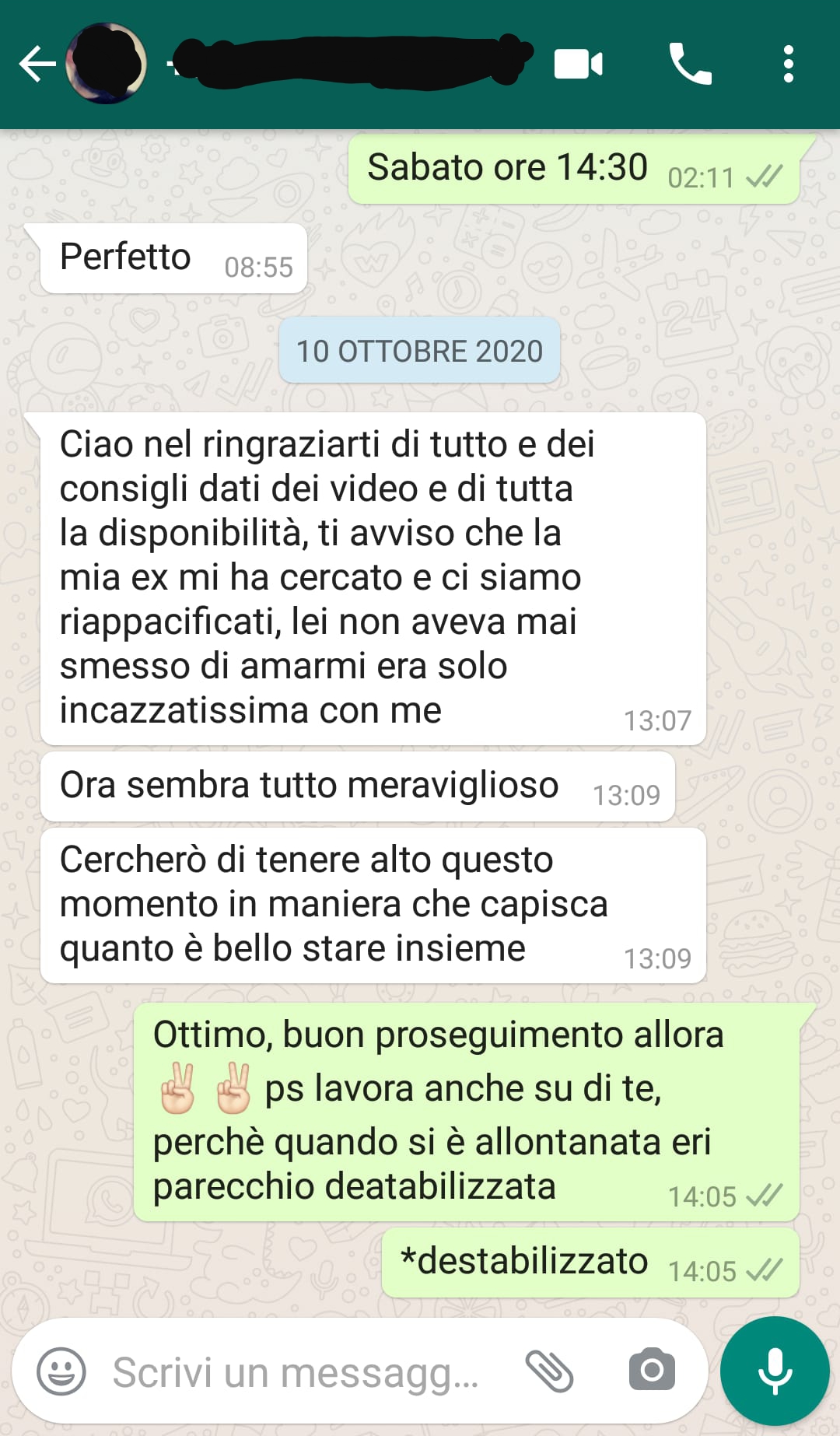Open the camera from message bar
The image size is (840, 1436).
pos(652,1370)
